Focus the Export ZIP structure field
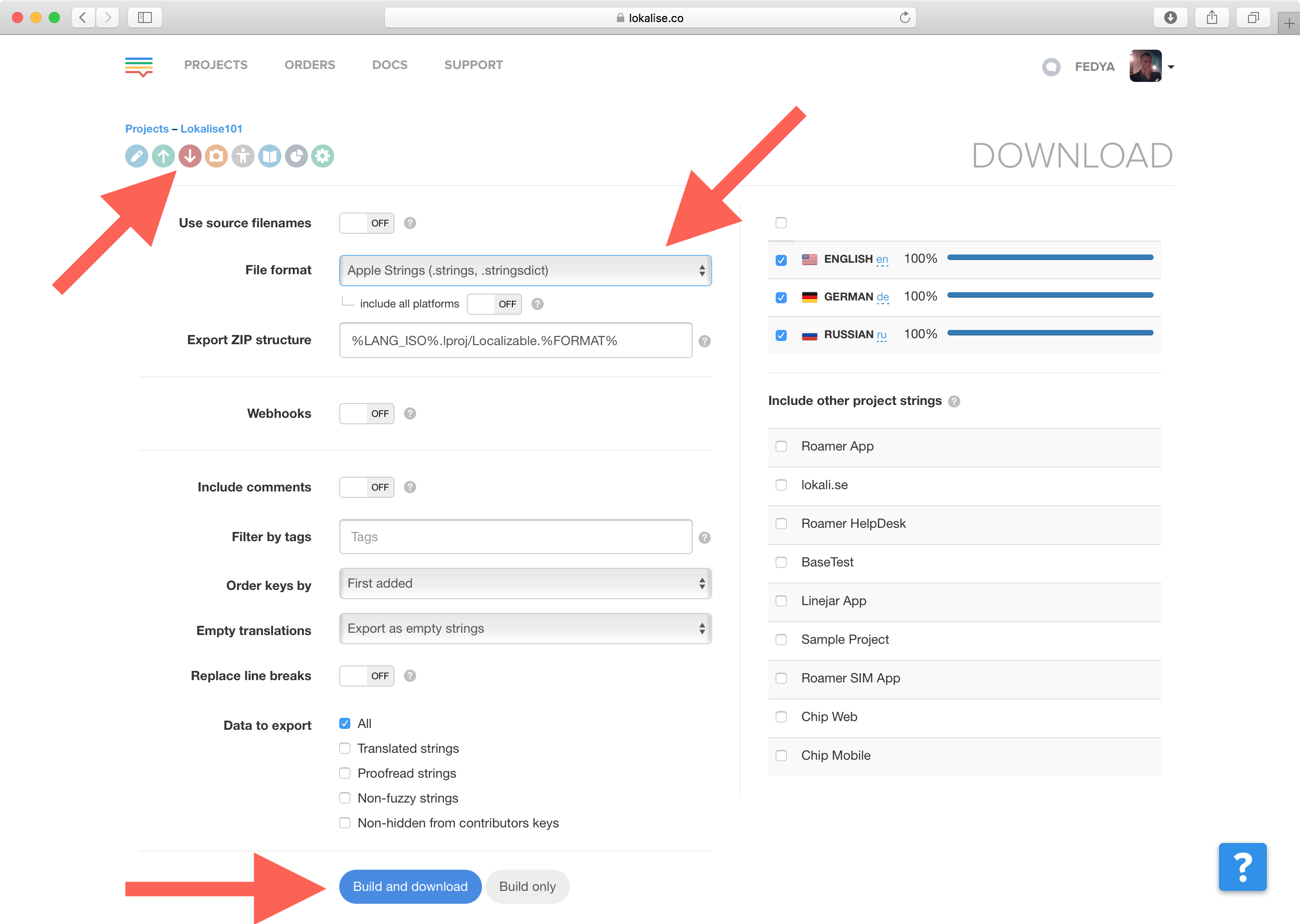Image resolution: width=1300 pixels, height=924 pixels. point(516,340)
